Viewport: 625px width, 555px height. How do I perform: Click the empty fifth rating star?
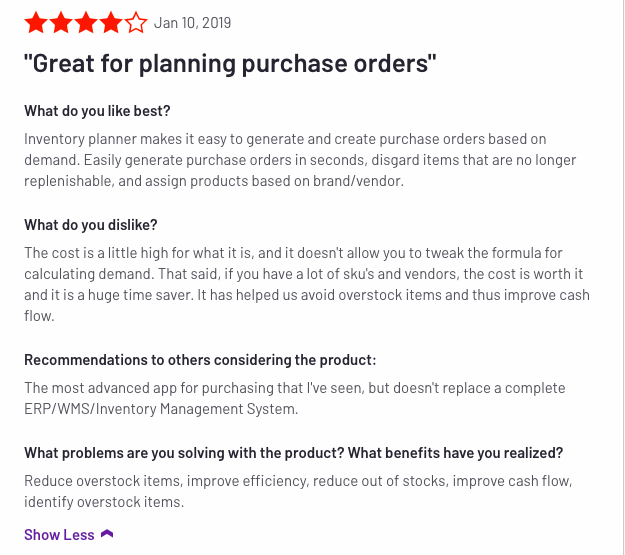(136, 22)
